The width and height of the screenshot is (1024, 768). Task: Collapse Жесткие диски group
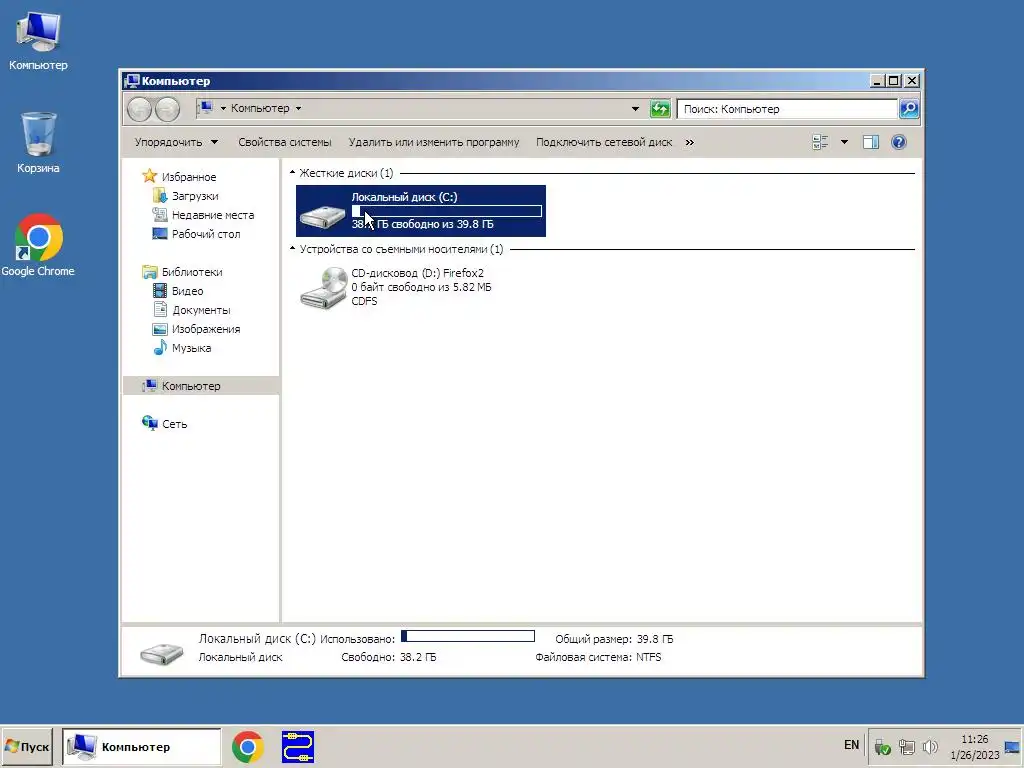[x=293, y=172]
